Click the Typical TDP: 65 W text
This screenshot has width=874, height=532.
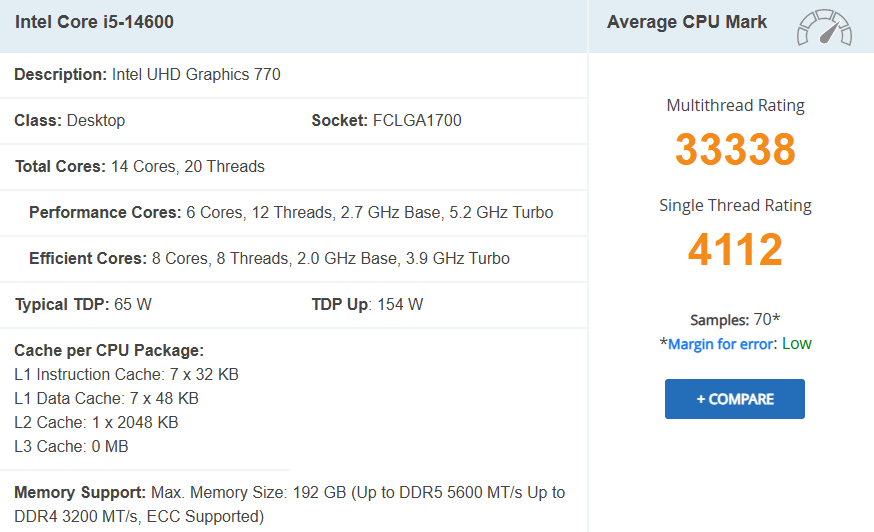(x=83, y=304)
